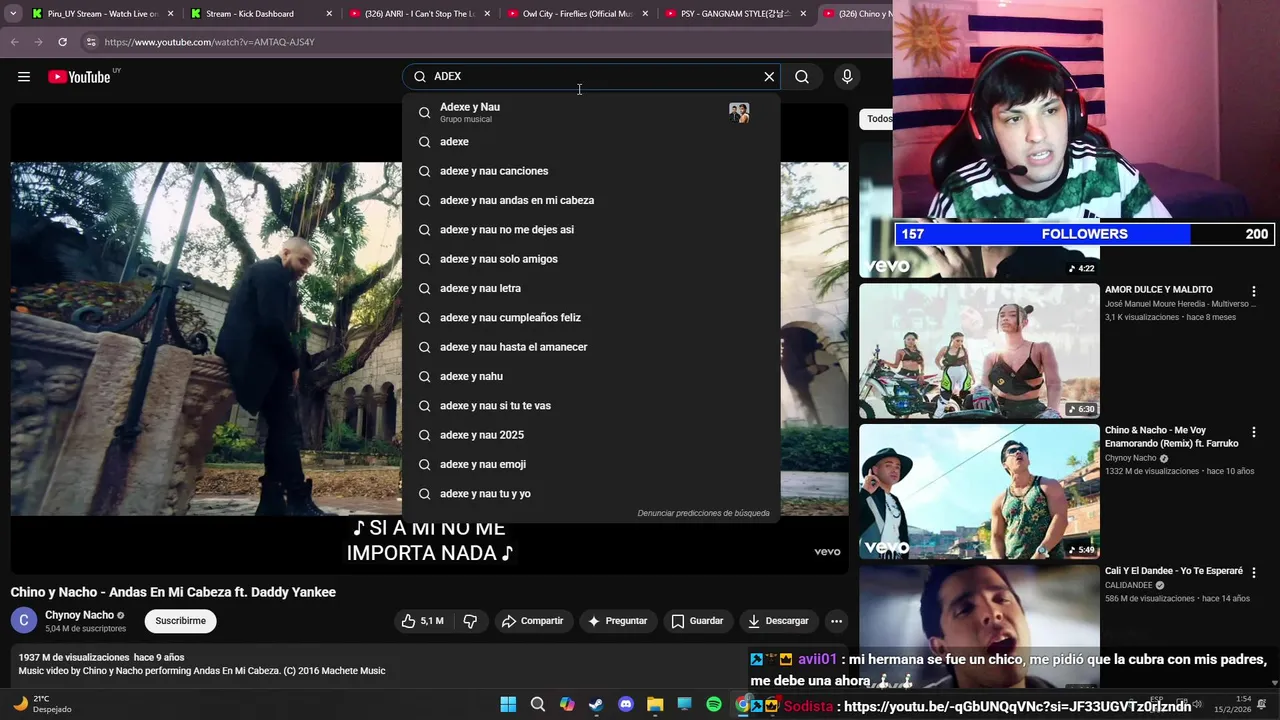Pick 'adexe y nau si tu te vas'

pyautogui.click(x=591, y=406)
